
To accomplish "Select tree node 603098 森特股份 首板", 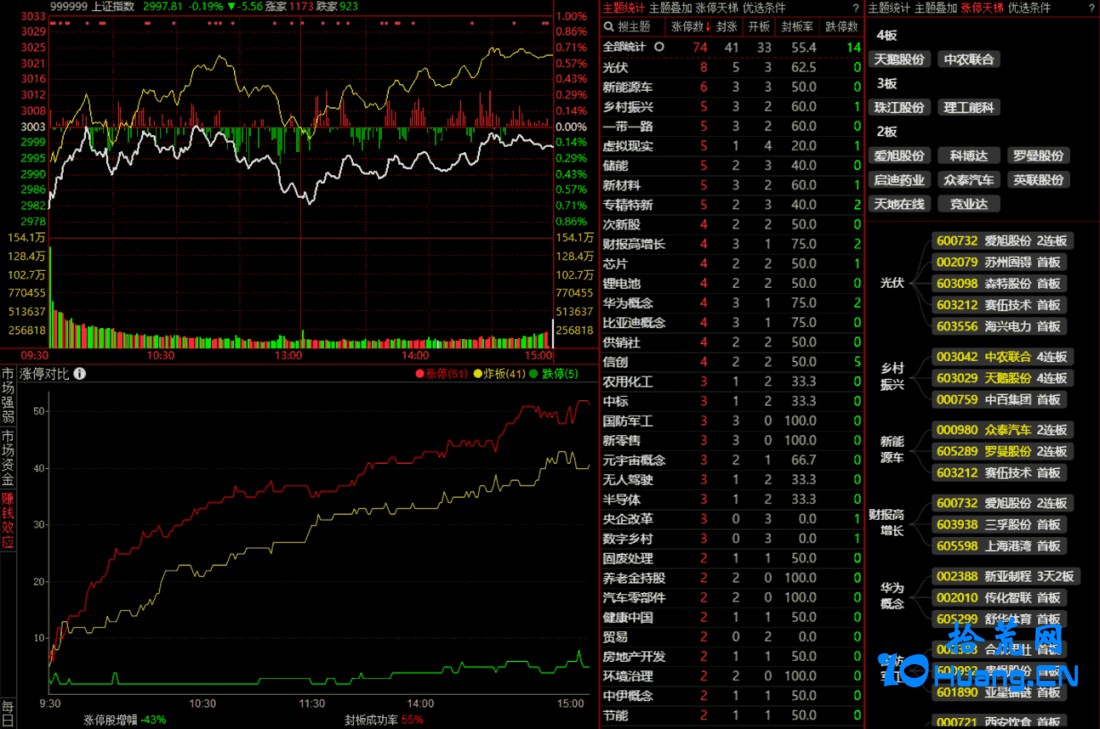I will pyautogui.click(x=999, y=283).
